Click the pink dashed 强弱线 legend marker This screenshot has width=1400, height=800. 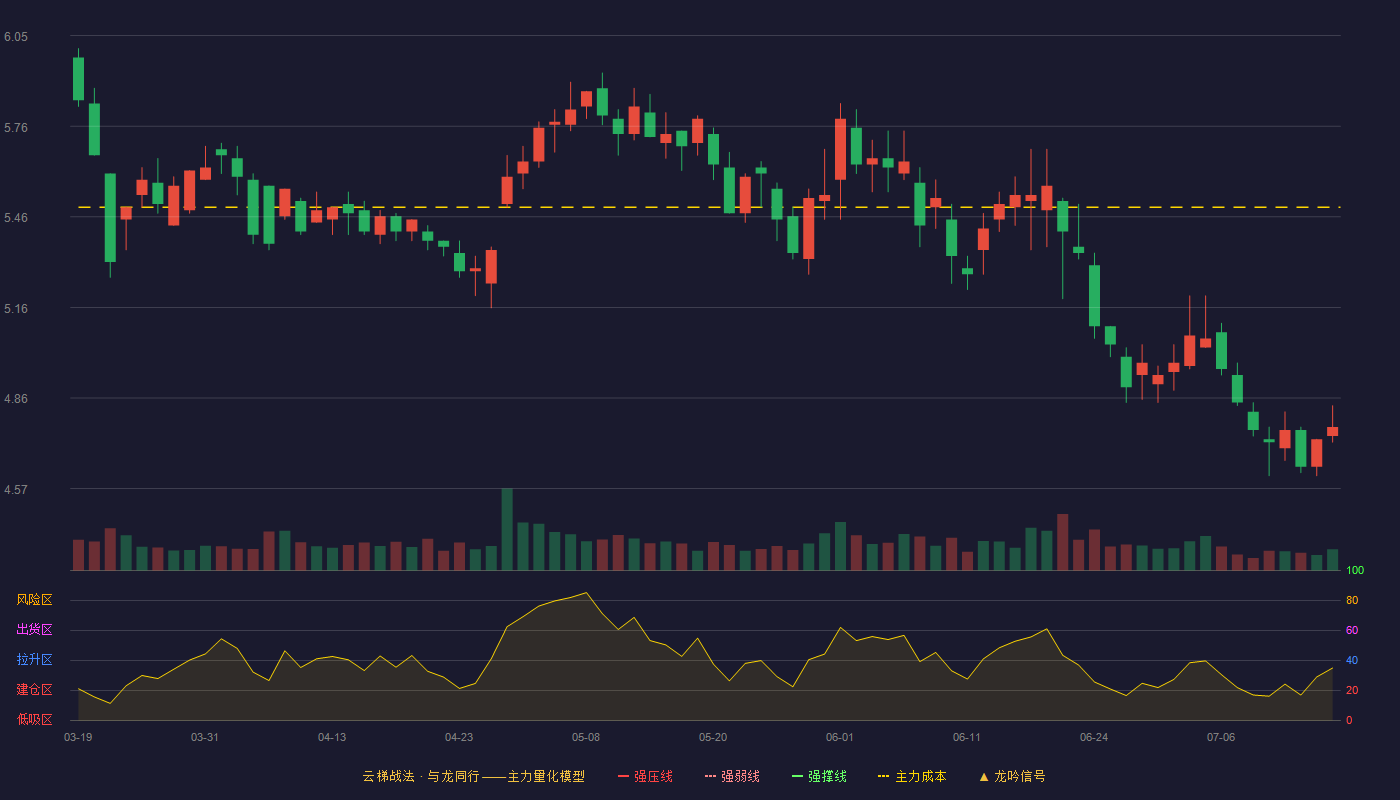[x=710, y=776]
